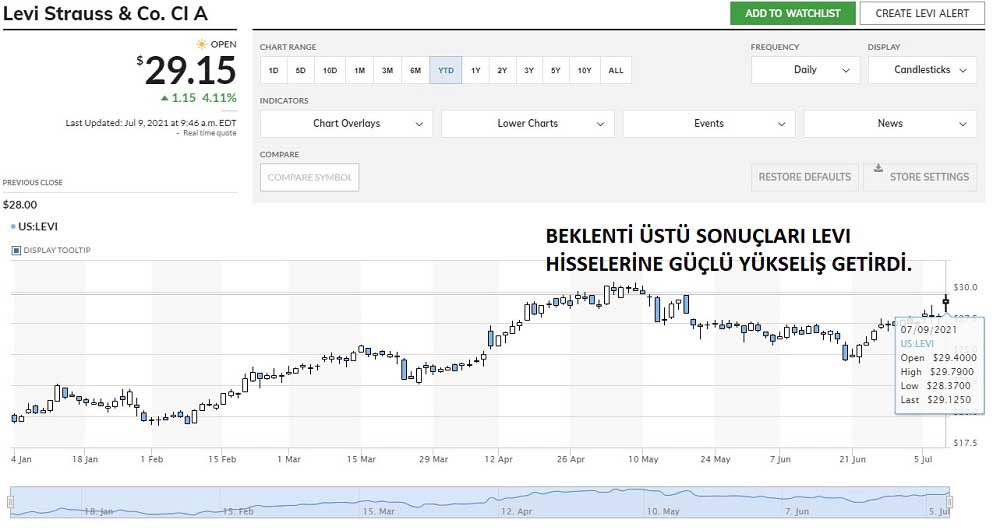The width and height of the screenshot is (1000, 530).
Task: Click Create LEVI Alert button
Action: tap(922, 13)
